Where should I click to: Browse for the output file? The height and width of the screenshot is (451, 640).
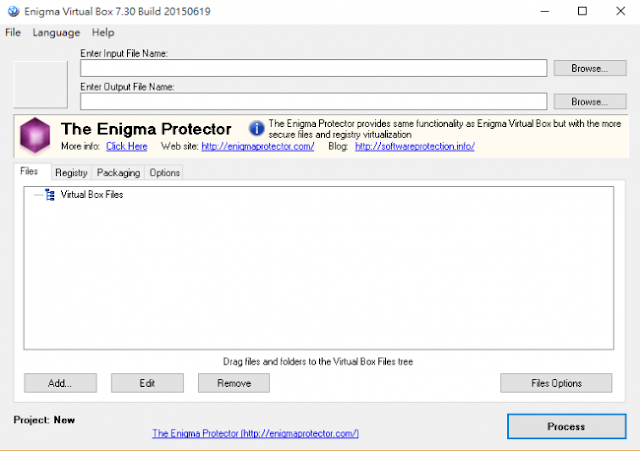point(590,102)
